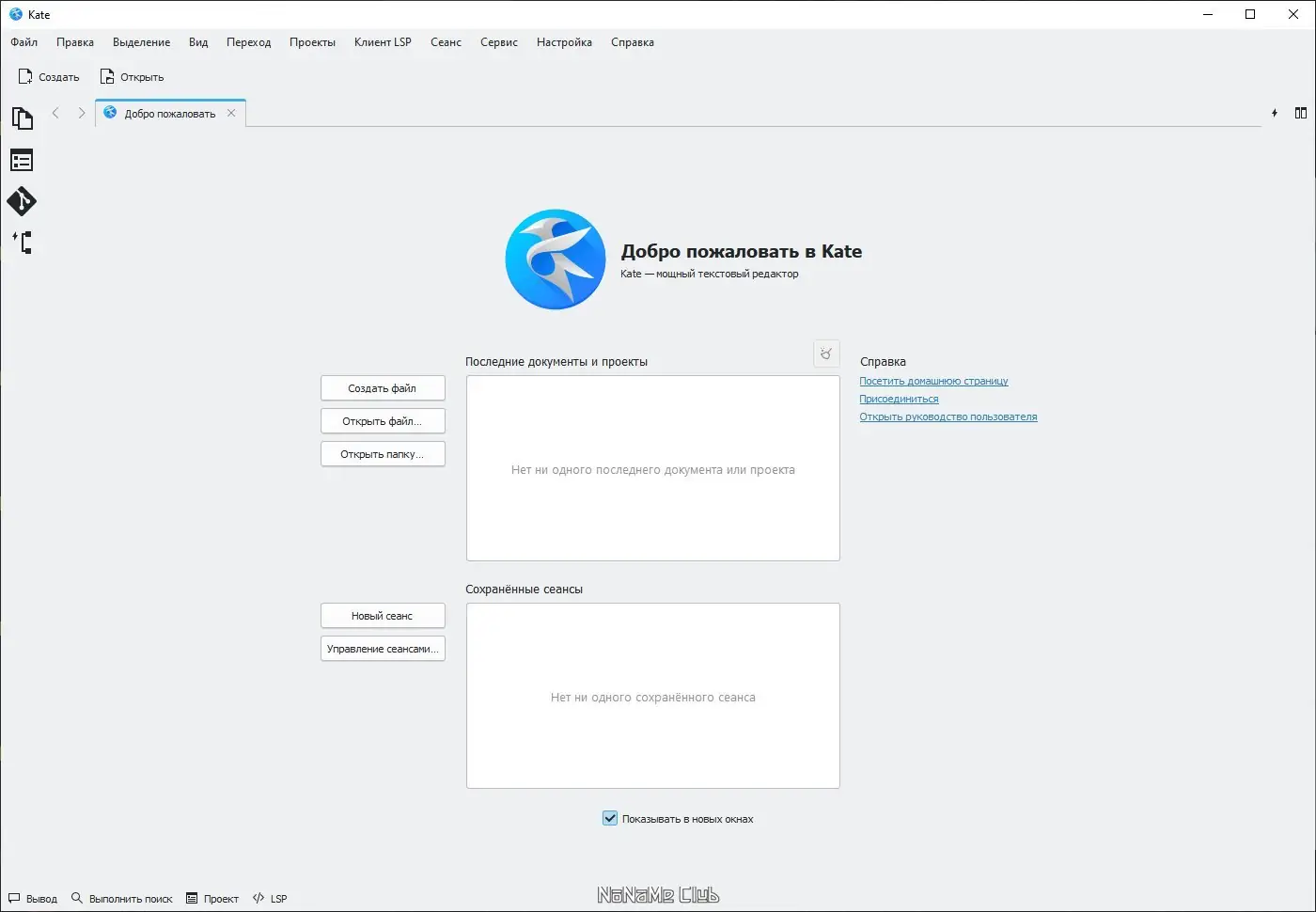Select the Добро пожаловать tab

[170, 113]
